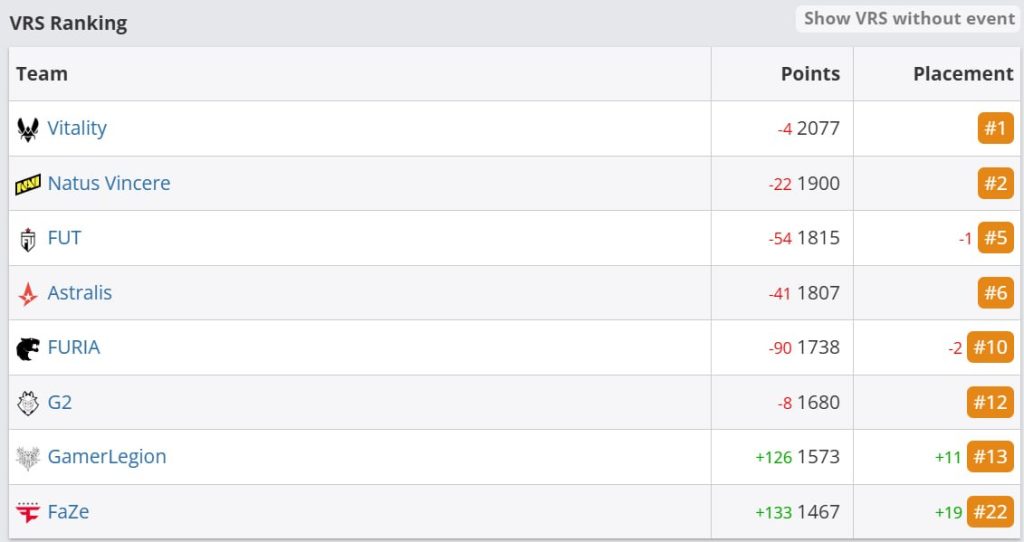Click the #1 placement badge

pyautogui.click(x=995, y=128)
